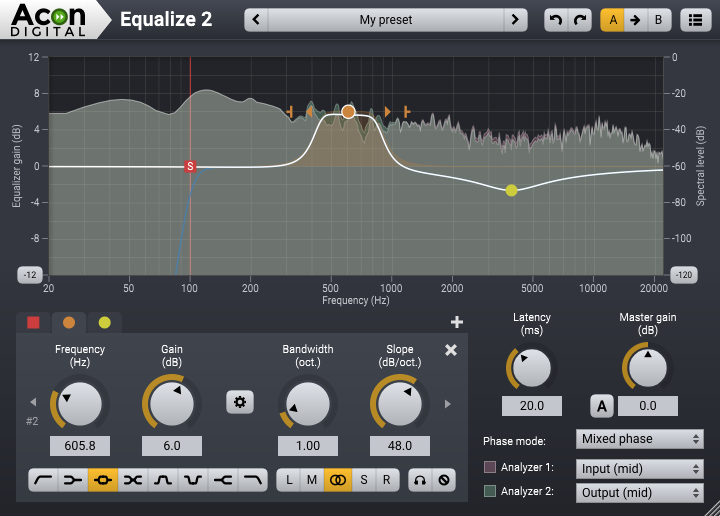Choose the notch filter type

click(193, 480)
